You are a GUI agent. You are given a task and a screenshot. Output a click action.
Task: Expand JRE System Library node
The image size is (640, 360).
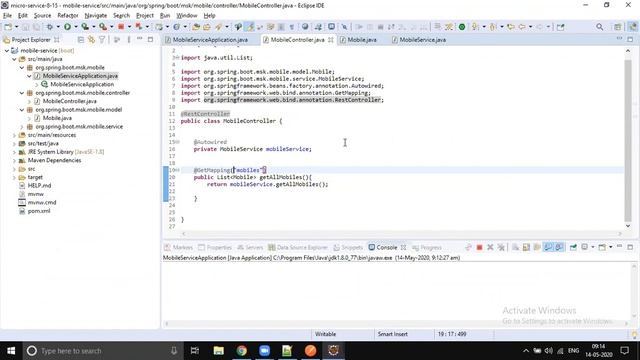[x=14, y=152]
